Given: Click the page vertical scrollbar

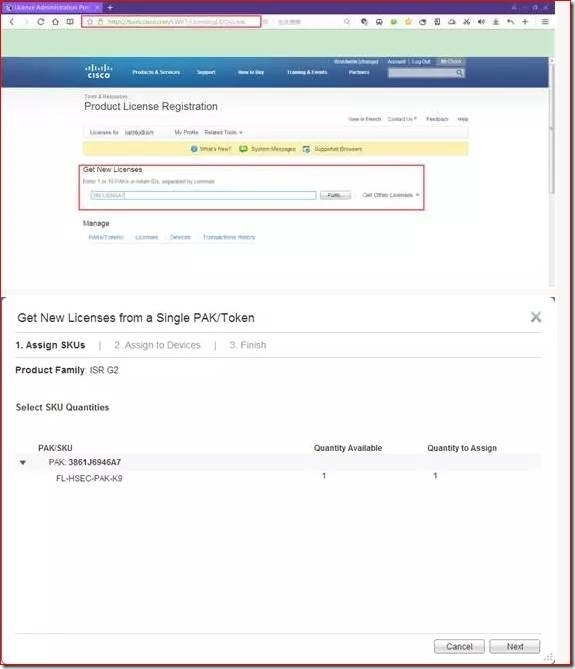Looking at the screenshot, I should point(552,128).
